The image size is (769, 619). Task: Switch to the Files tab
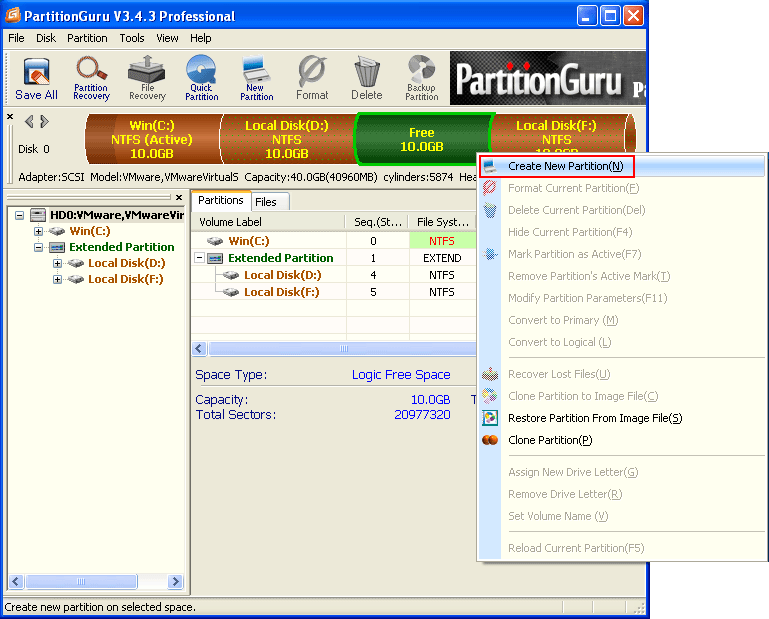pos(270,202)
